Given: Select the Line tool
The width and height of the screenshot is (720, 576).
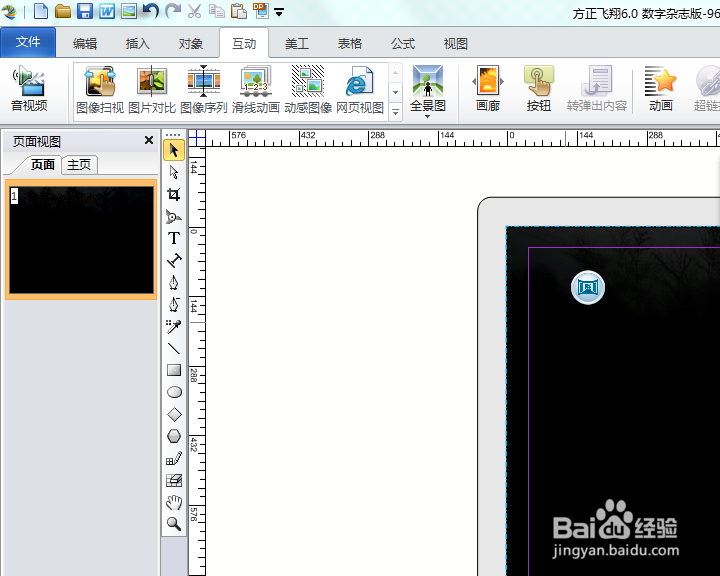Looking at the screenshot, I should (x=174, y=349).
